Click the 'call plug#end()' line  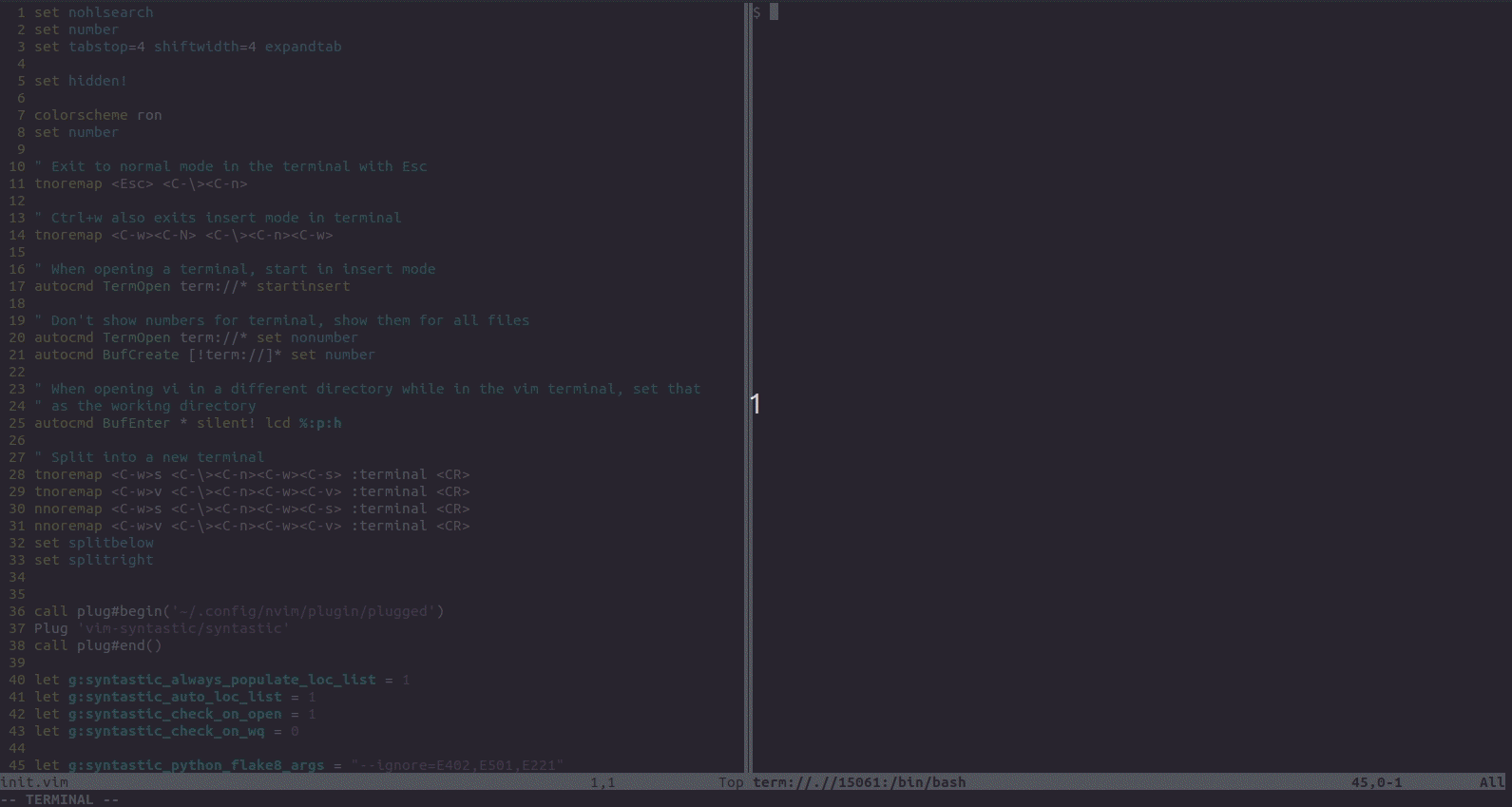pyautogui.click(x=98, y=645)
